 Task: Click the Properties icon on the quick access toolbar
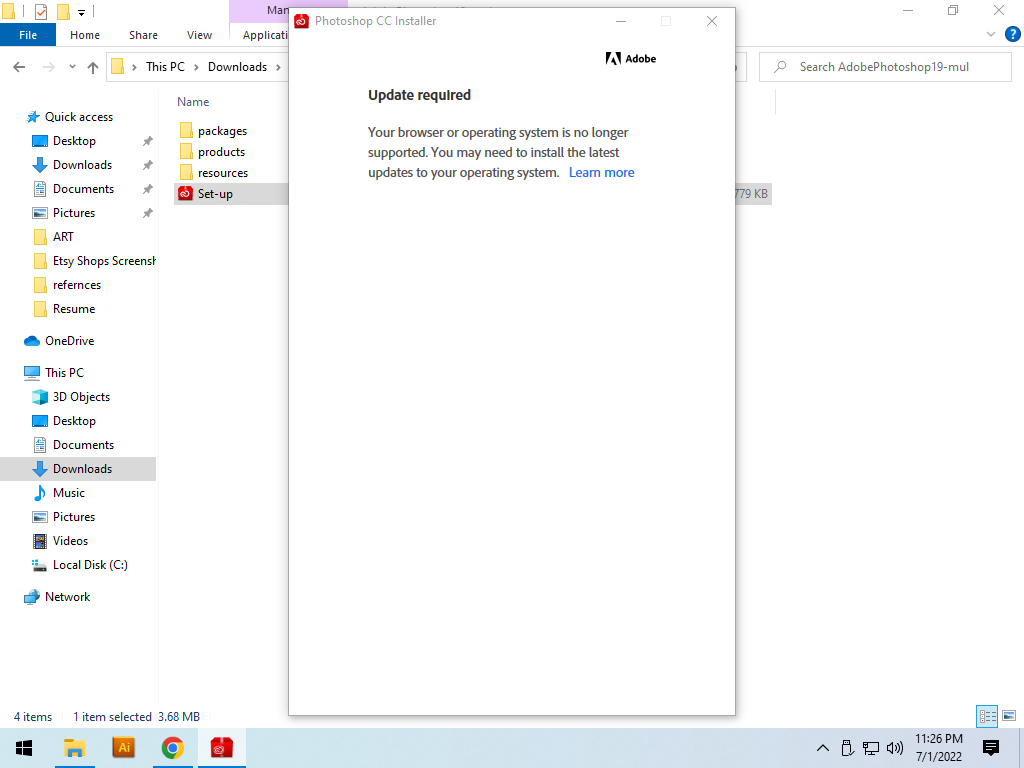click(x=40, y=11)
